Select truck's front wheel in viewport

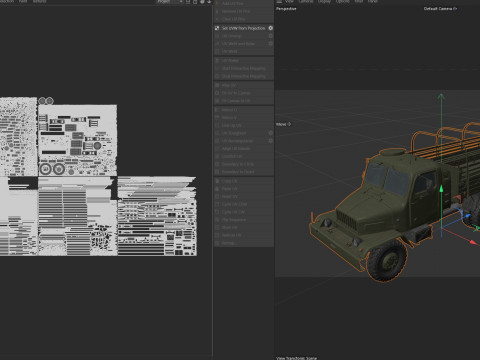click(x=387, y=261)
